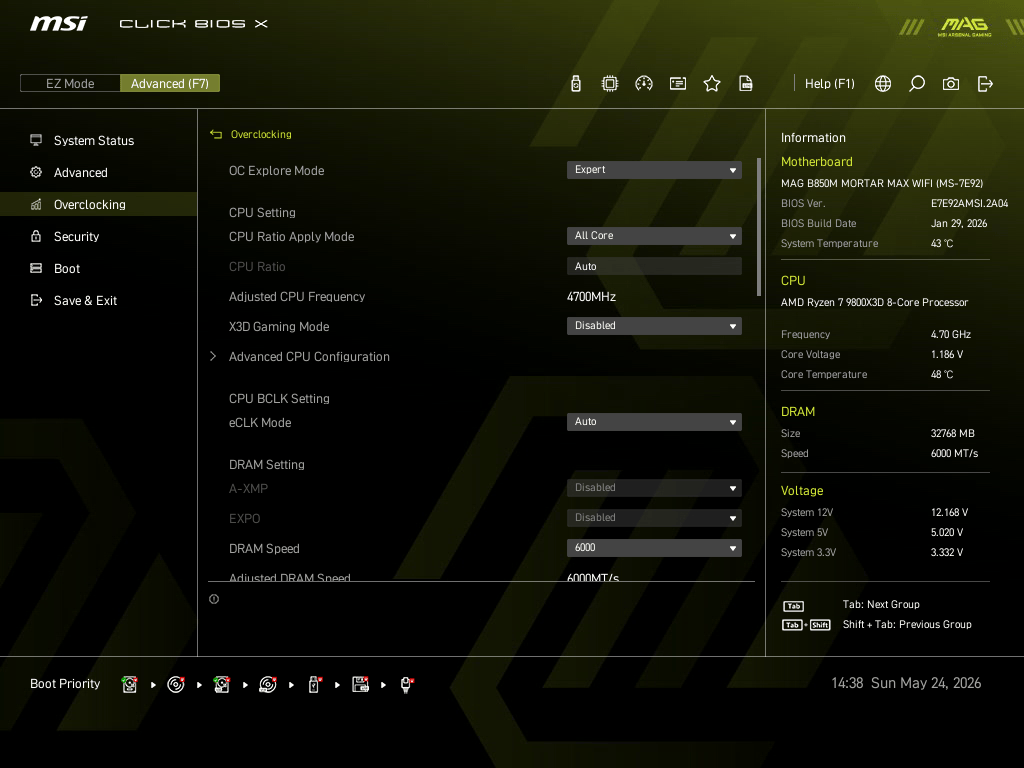The height and width of the screenshot is (768, 1024).
Task: Open the search magnifier icon
Action: point(917,84)
